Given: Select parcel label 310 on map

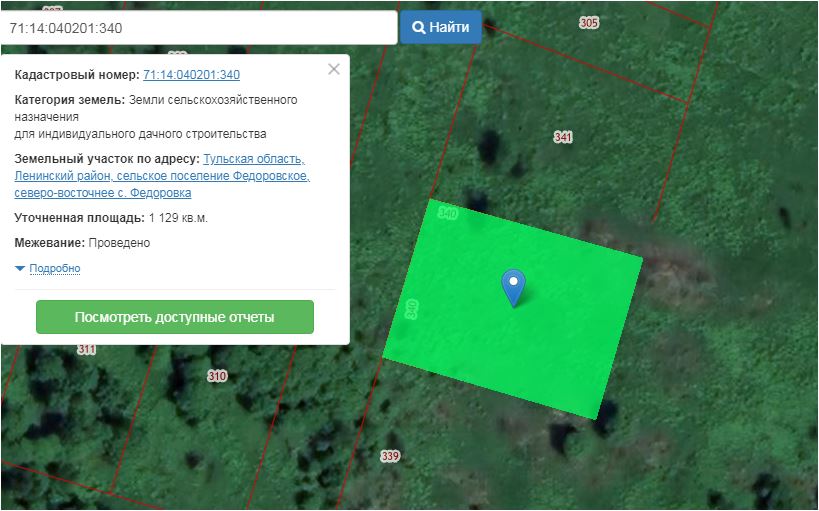Looking at the screenshot, I should [x=217, y=376].
